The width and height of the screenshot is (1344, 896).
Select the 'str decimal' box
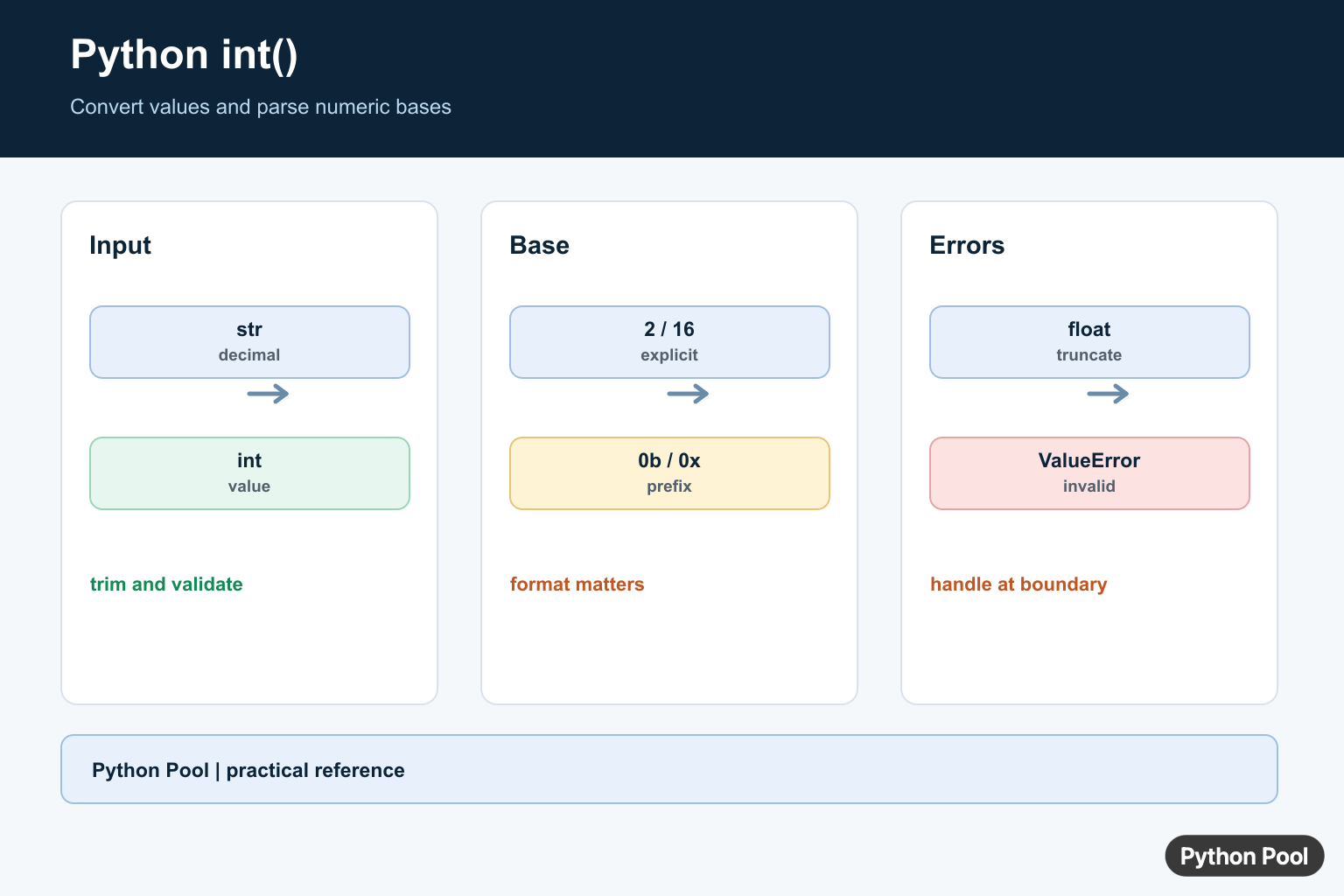(249, 342)
